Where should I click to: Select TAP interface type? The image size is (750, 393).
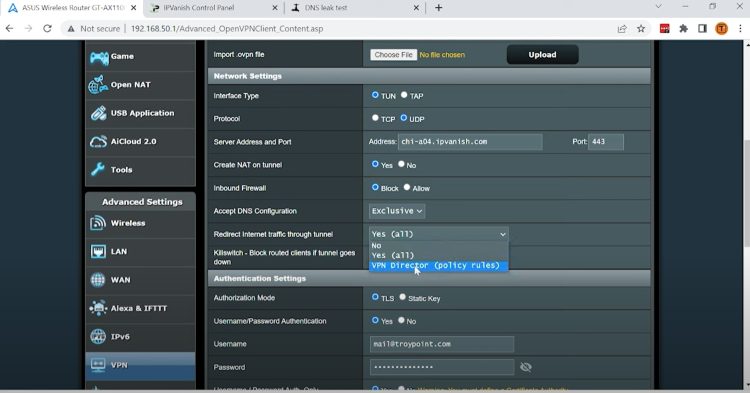[404, 95]
